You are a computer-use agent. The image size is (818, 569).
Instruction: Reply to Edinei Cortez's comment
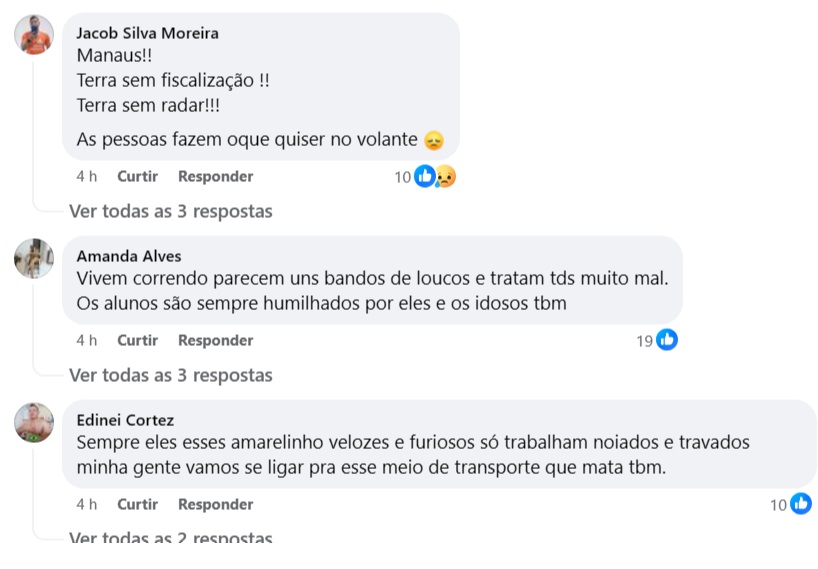(215, 505)
